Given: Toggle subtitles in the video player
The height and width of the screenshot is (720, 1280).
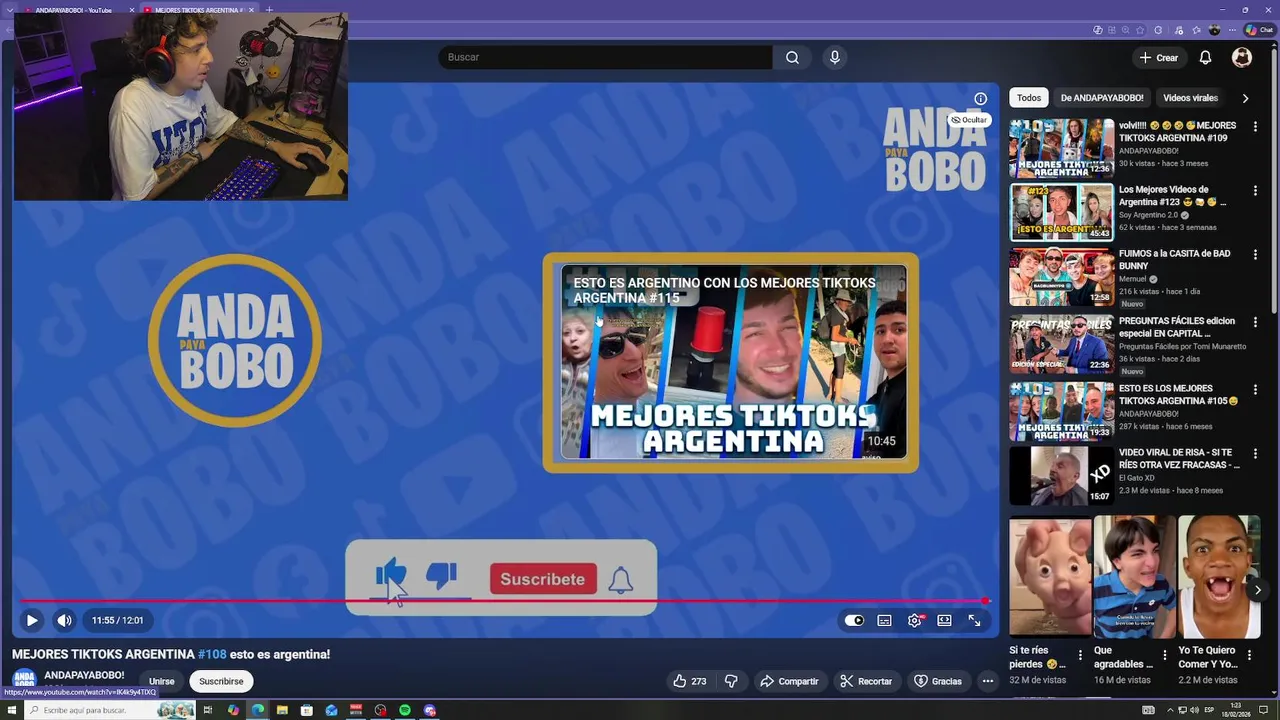Looking at the screenshot, I should (x=884, y=620).
